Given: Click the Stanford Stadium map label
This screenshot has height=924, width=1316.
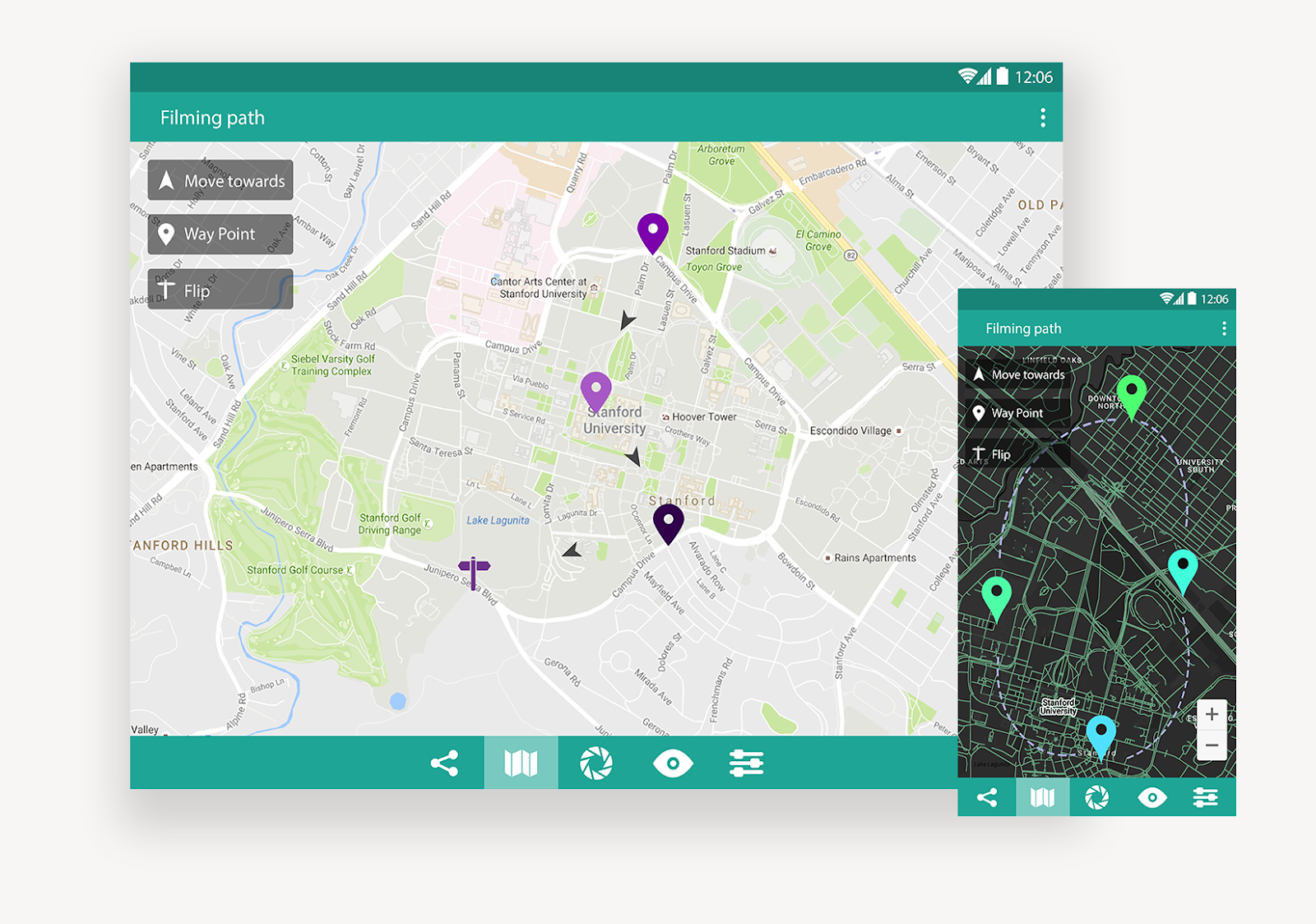Looking at the screenshot, I should [725, 250].
